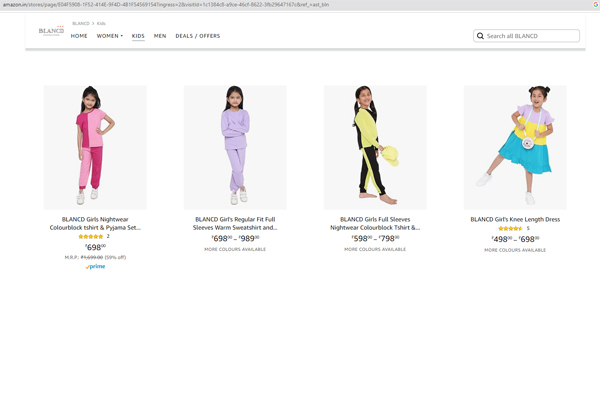Open the HOME navigation tab
This screenshot has height=400, width=600.
(x=79, y=36)
